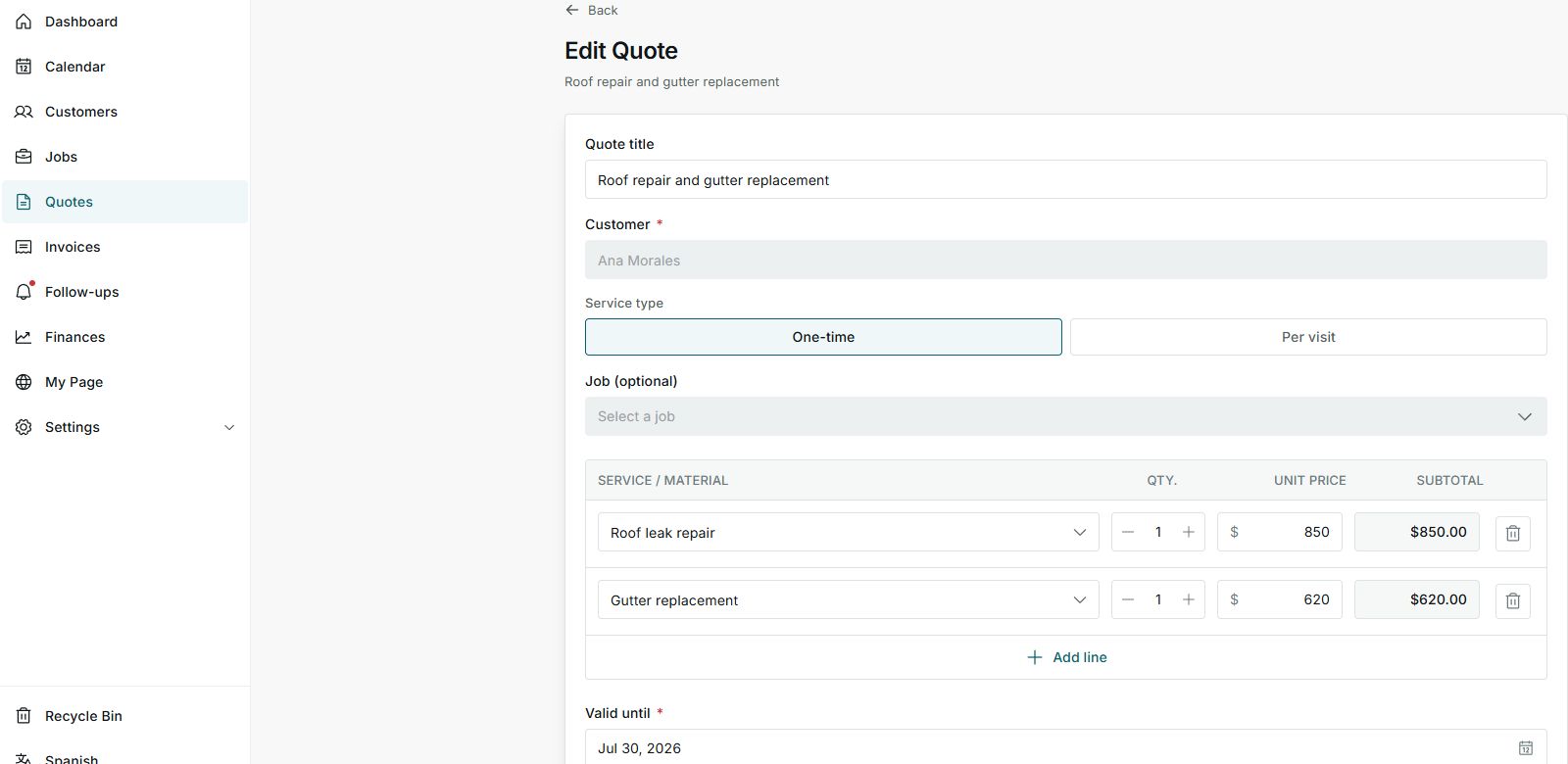Viewport: 1568px width, 764px height.
Task: Open Follow-ups in the sidebar
Action: [x=124, y=292]
